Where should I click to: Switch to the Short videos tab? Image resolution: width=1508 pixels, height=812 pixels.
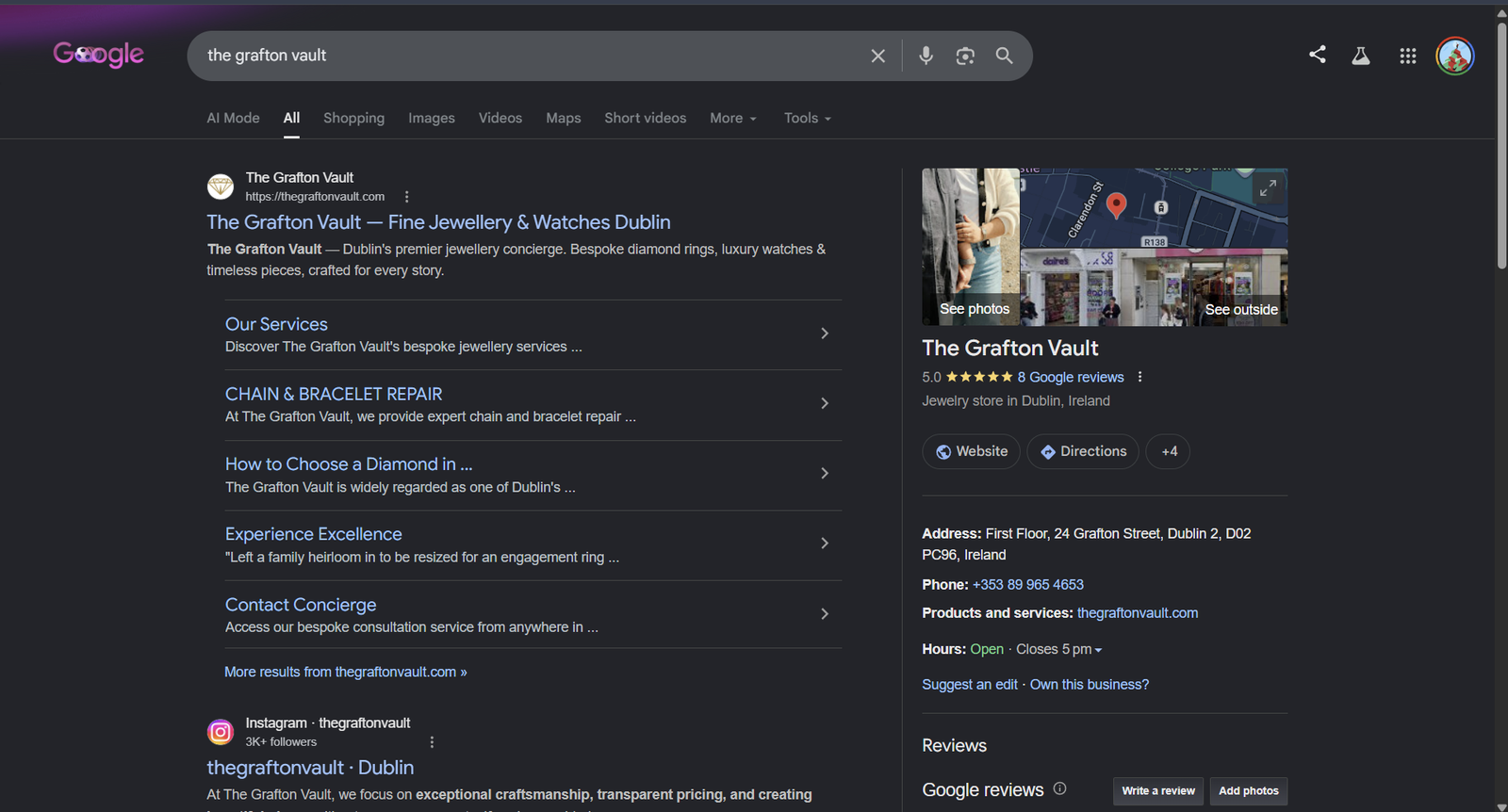point(645,118)
